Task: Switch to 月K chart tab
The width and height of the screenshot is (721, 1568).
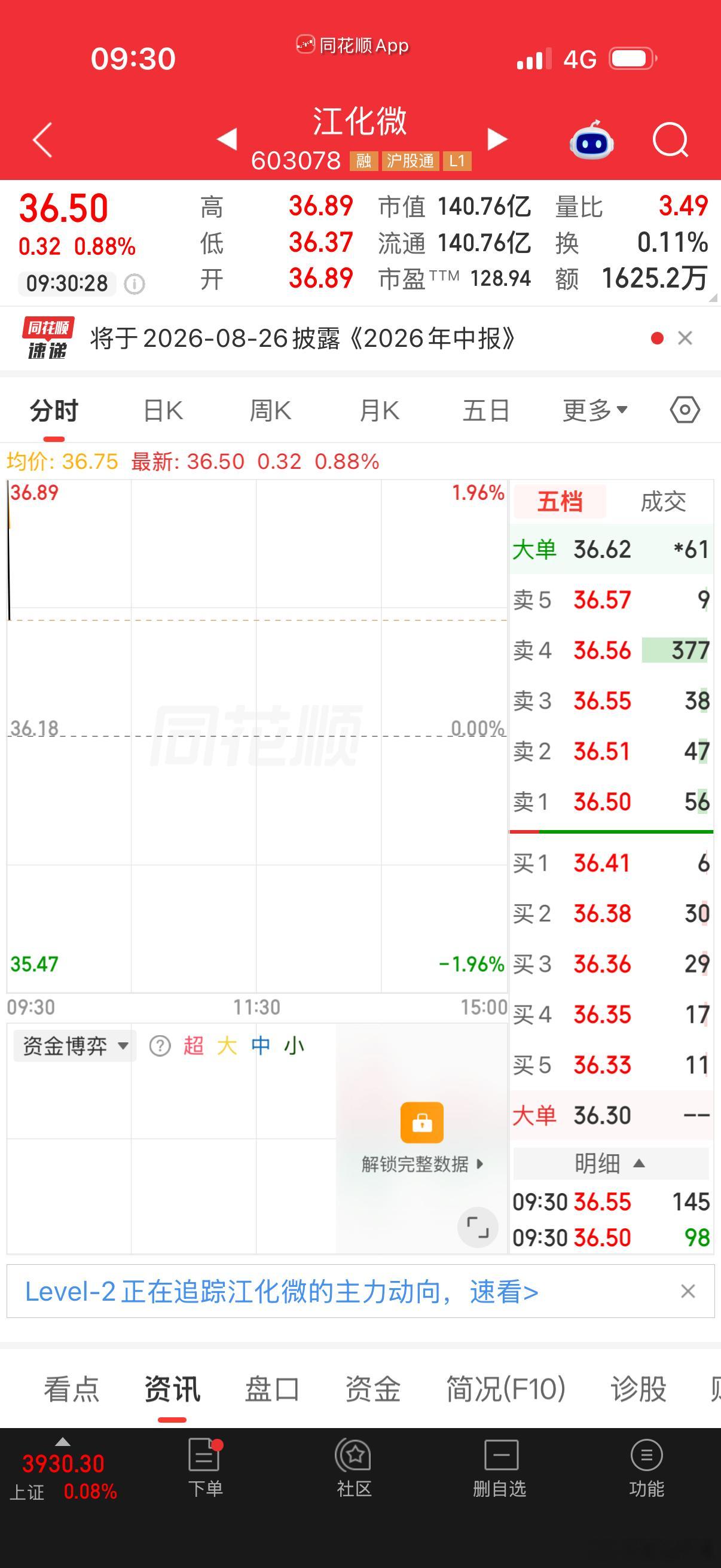Action: pos(379,411)
